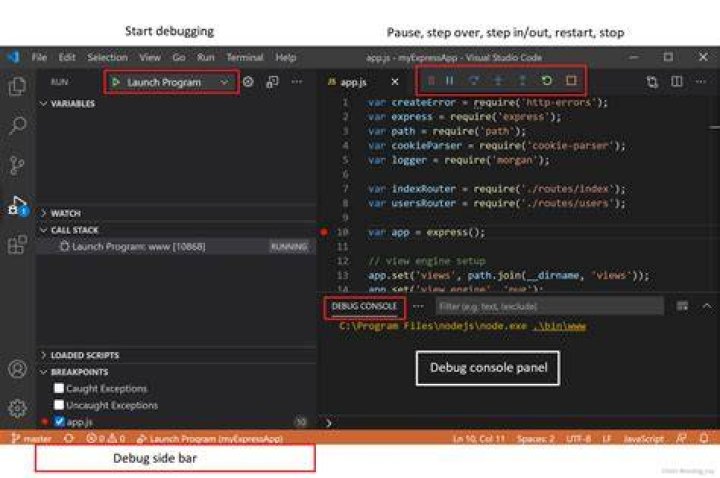720x478 pixels.
Task: Open the Help menu
Action: pos(286,57)
